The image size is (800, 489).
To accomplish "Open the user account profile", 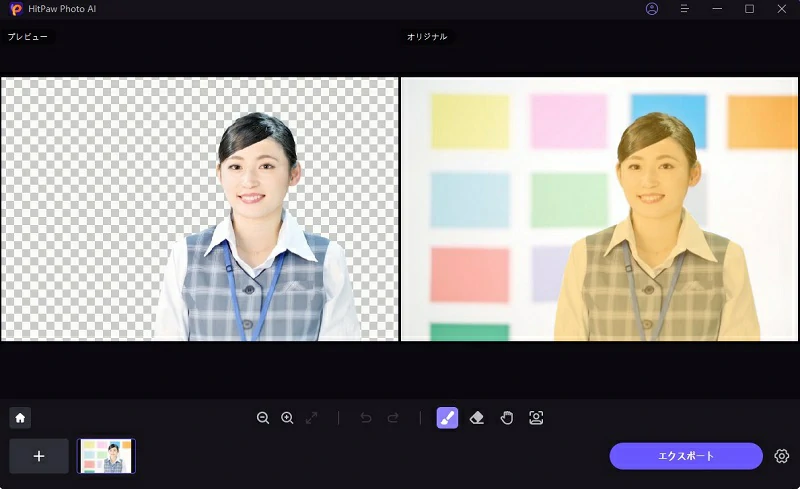I will pos(652,9).
